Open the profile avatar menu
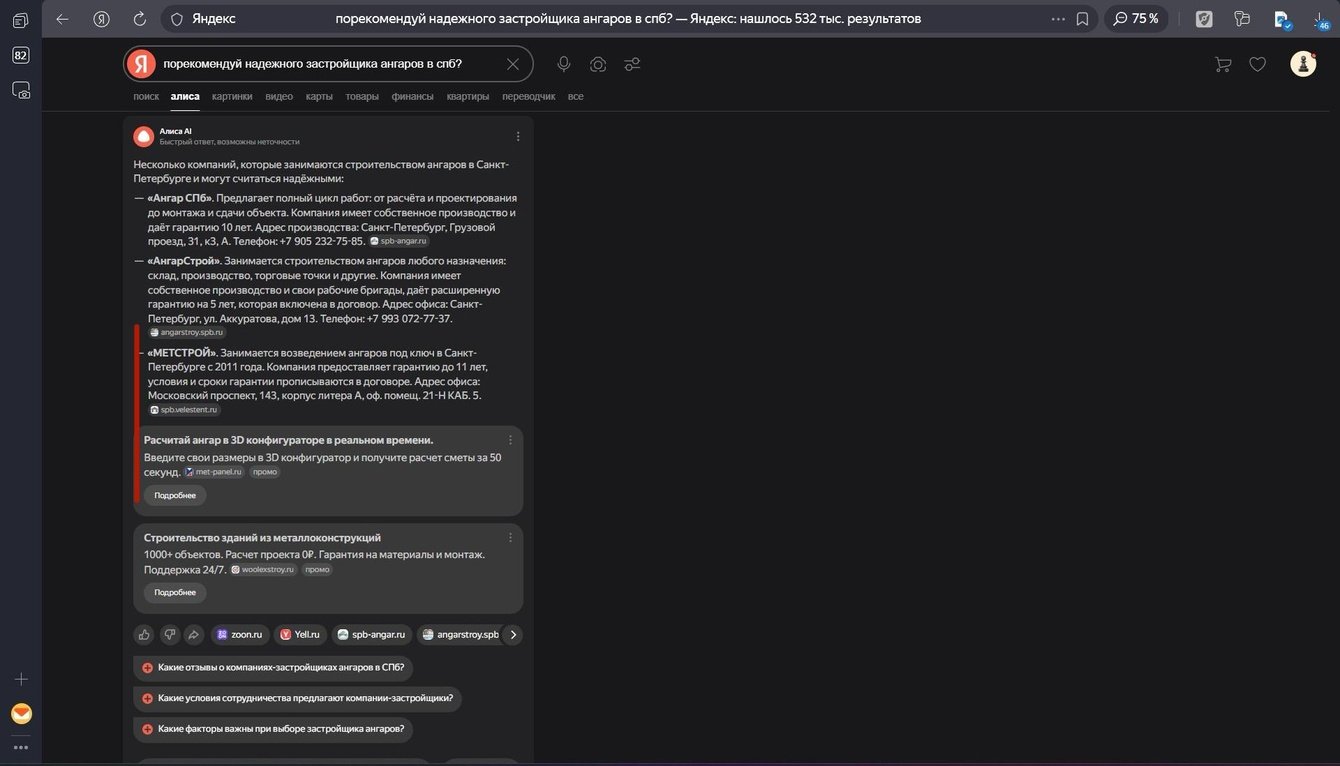The height and width of the screenshot is (766, 1340). 1303,64
